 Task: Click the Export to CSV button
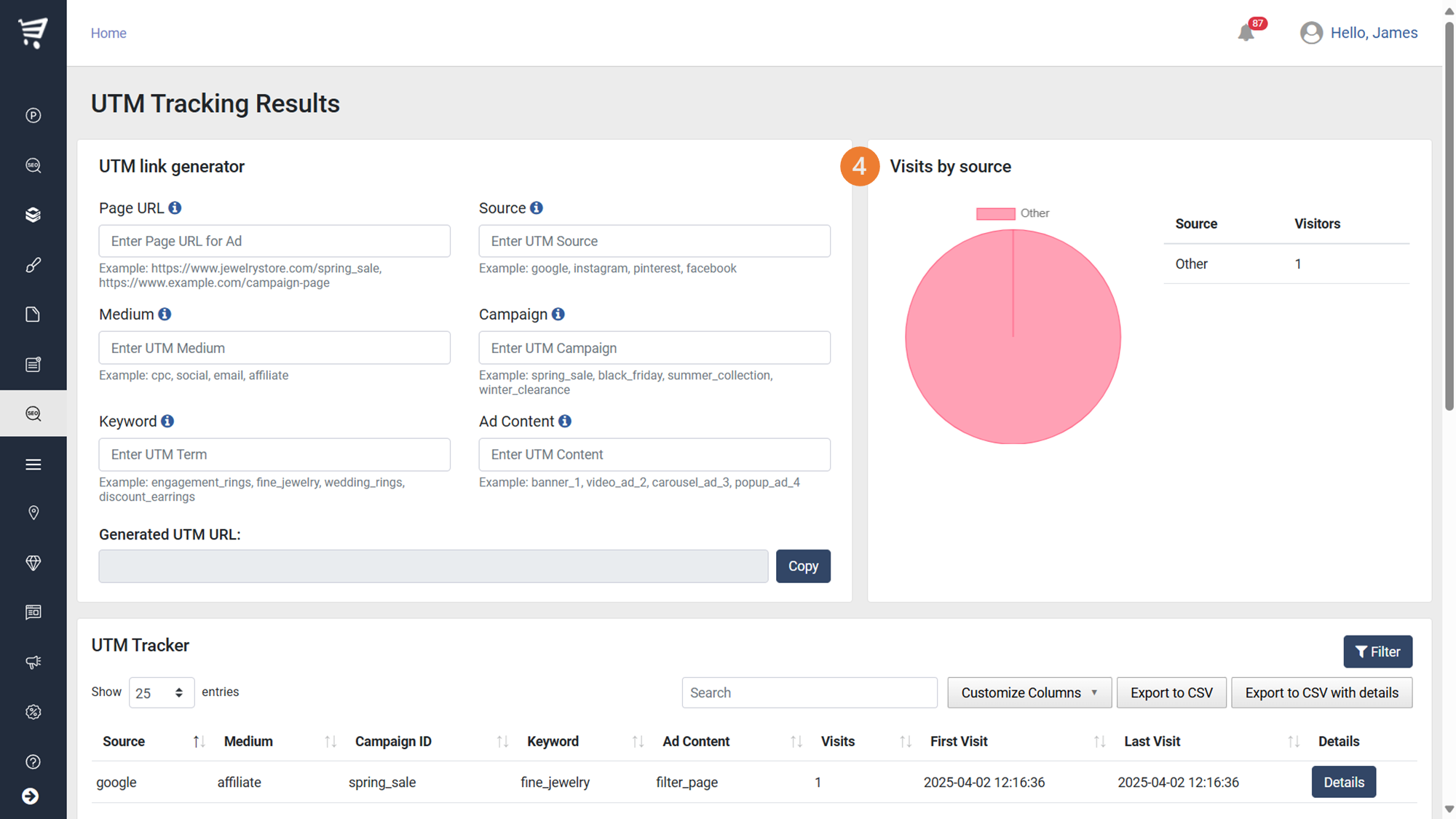point(1171,692)
